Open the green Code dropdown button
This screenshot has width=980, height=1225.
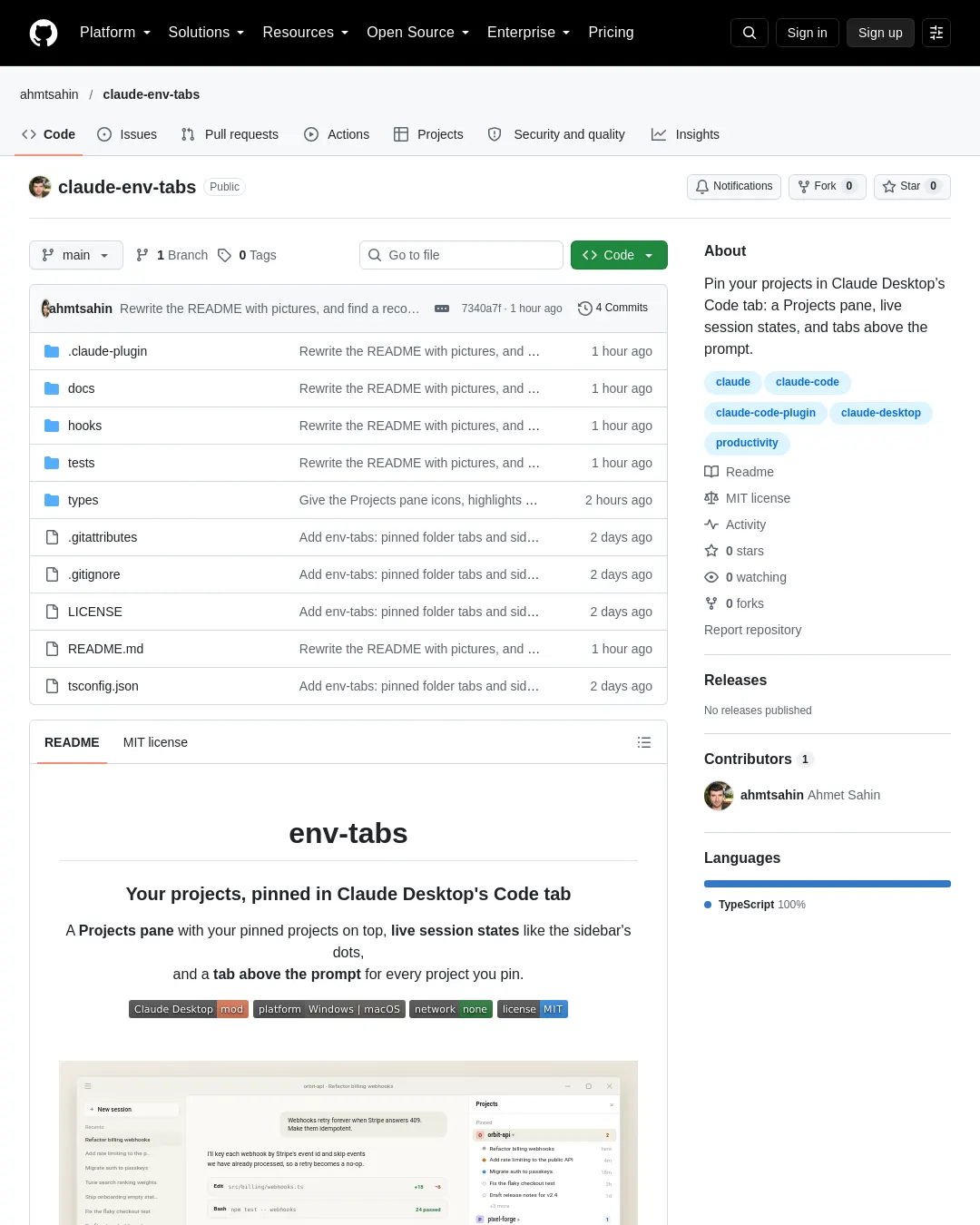(x=619, y=255)
